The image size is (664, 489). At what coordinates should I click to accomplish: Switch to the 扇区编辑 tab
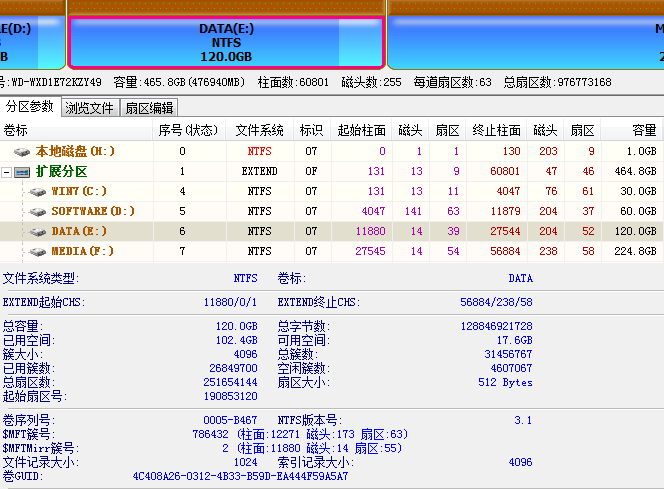coord(148,108)
